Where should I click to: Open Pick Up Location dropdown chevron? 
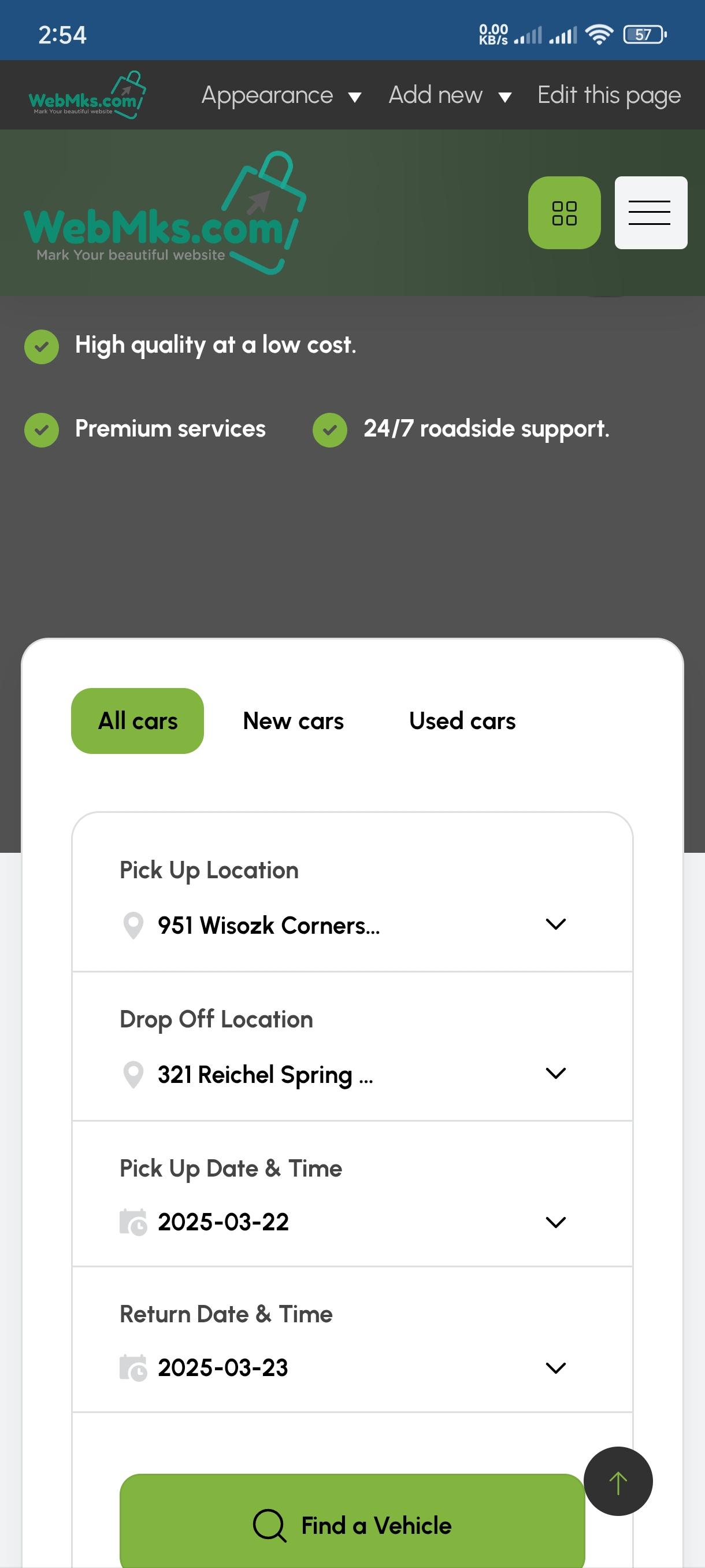(x=555, y=924)
